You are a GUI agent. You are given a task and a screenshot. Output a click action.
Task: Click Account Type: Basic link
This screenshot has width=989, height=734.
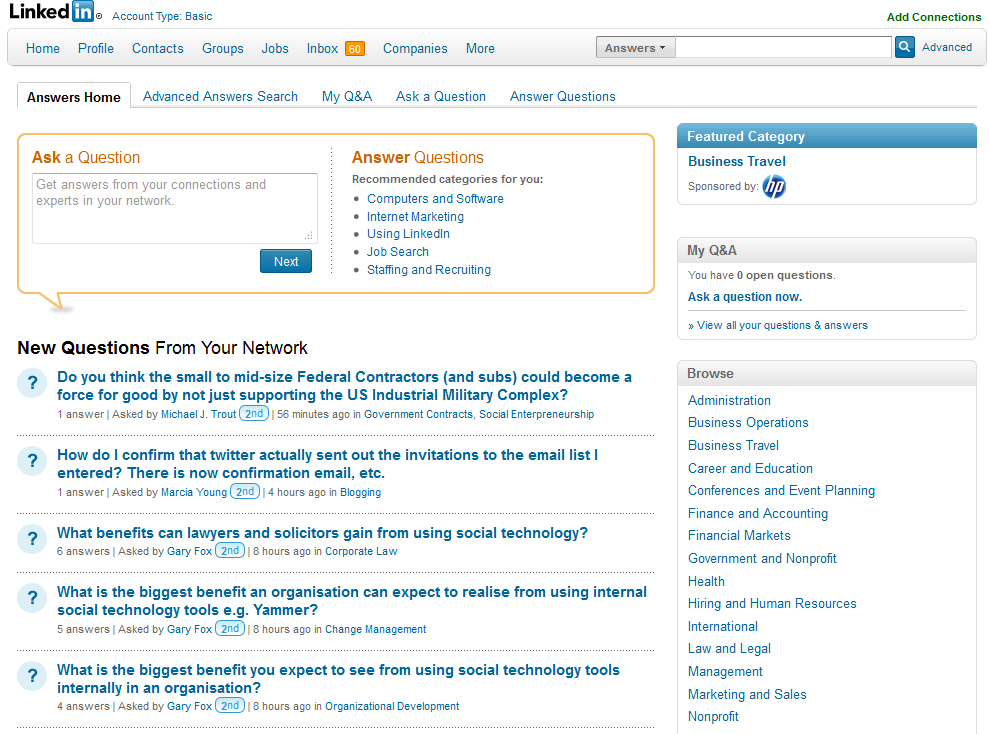point(162,16)
